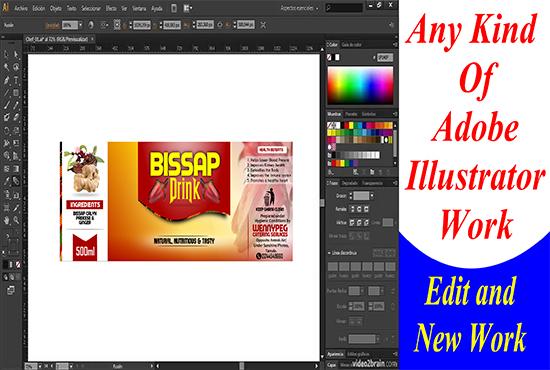Choose the last Vértice corner option

[x=366, y=222]
